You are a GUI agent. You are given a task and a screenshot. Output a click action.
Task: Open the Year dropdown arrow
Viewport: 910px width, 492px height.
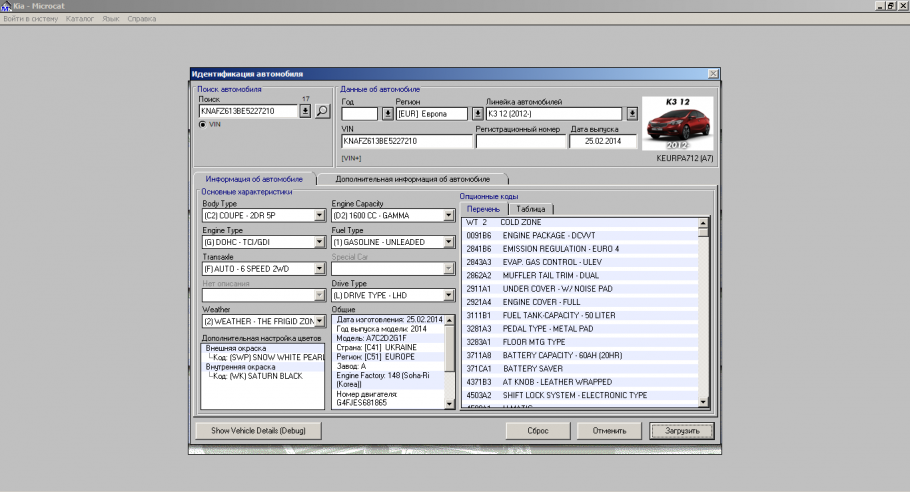[388, 114]
